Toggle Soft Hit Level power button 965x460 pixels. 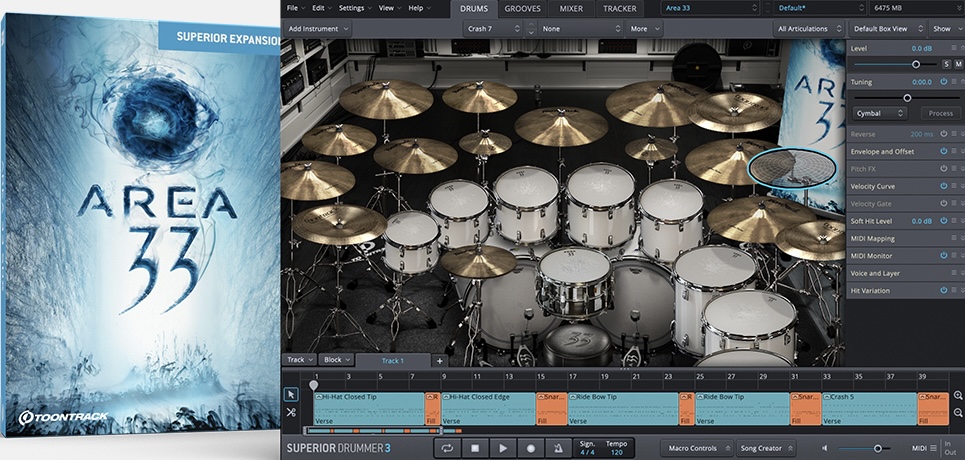943,220
